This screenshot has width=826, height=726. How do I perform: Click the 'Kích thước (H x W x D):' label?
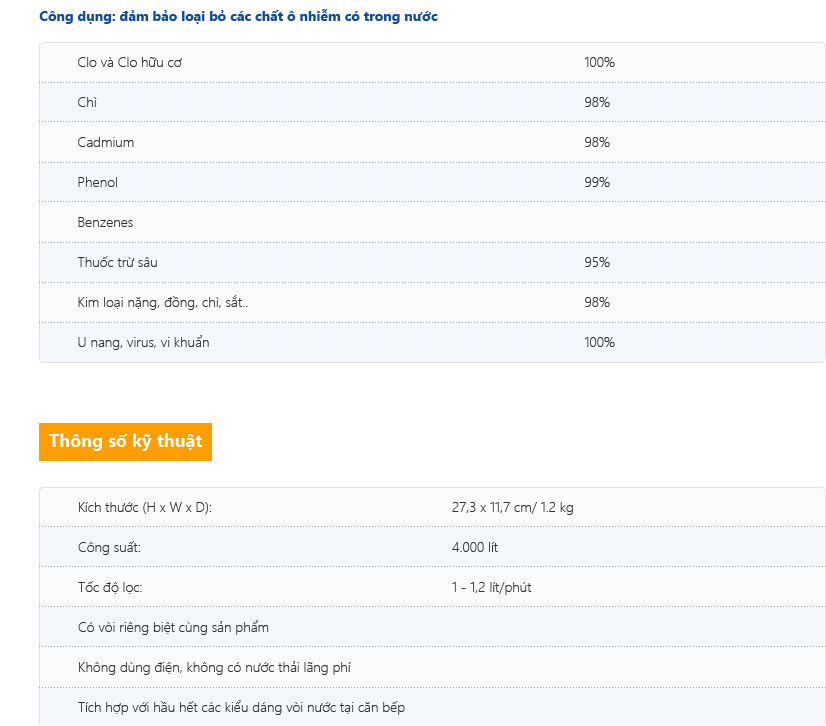[144, 507]
